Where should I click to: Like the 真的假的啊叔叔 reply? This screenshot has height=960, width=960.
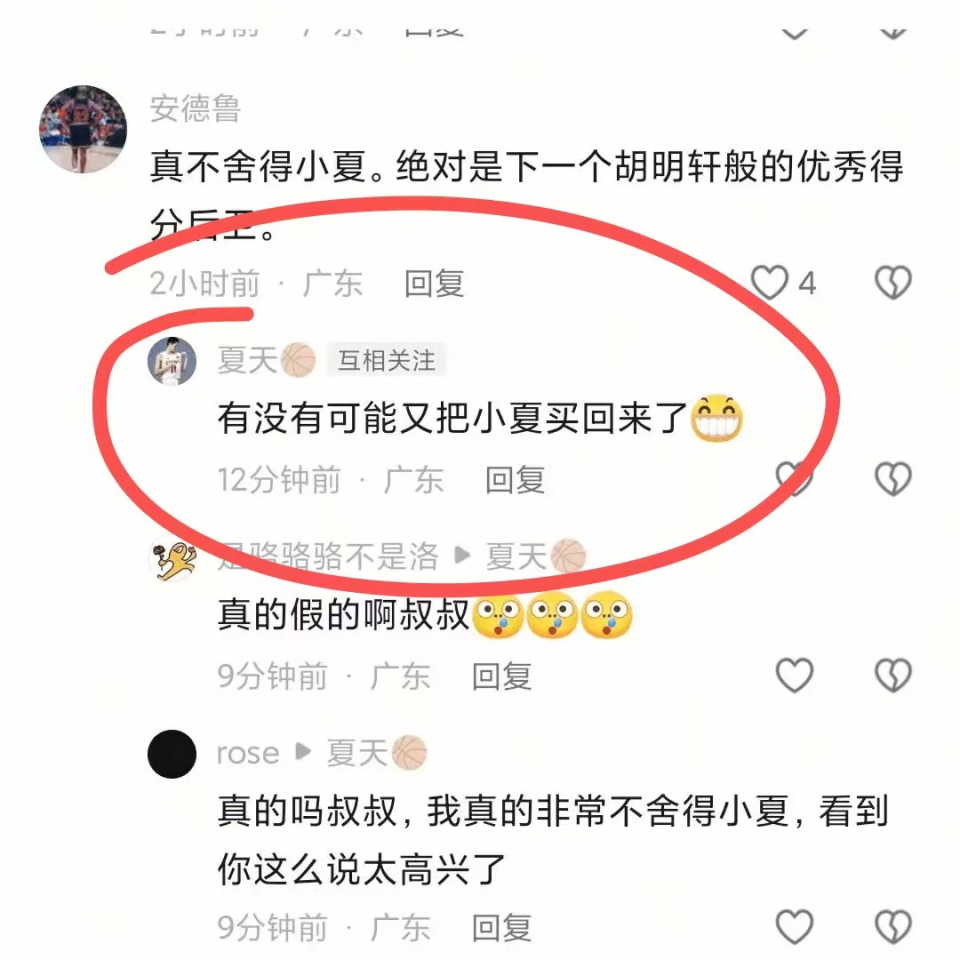(795, 675)
